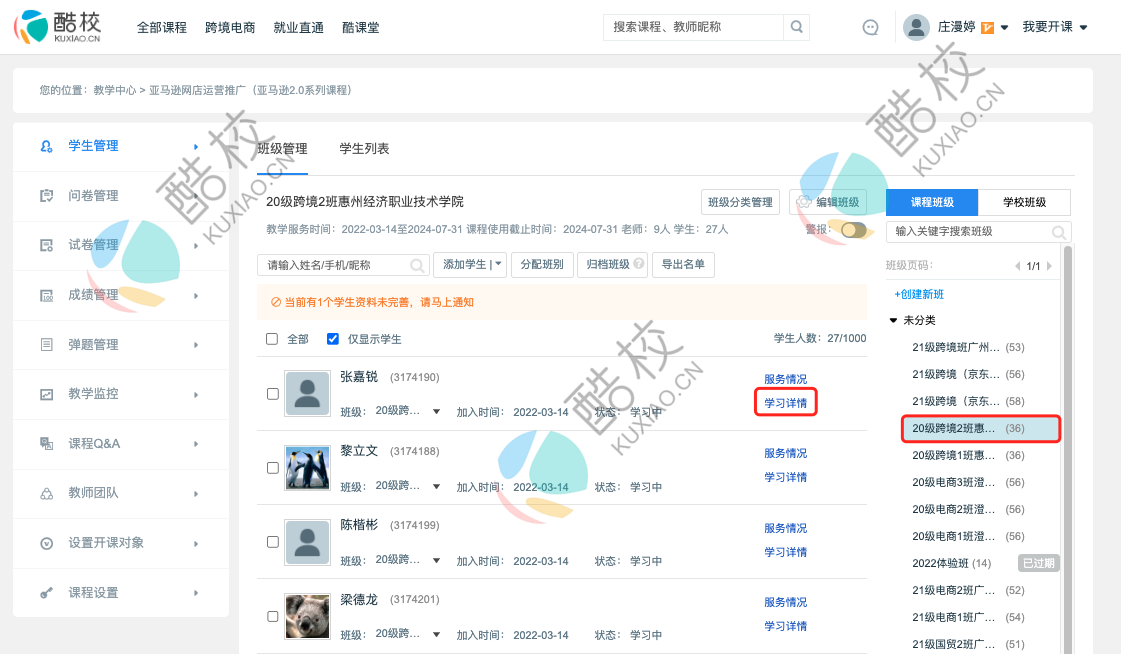This screenshot has height=654, width=1121.
Task: Click the 设置开课对象 sidebar icon
Action: click(46, 543)
